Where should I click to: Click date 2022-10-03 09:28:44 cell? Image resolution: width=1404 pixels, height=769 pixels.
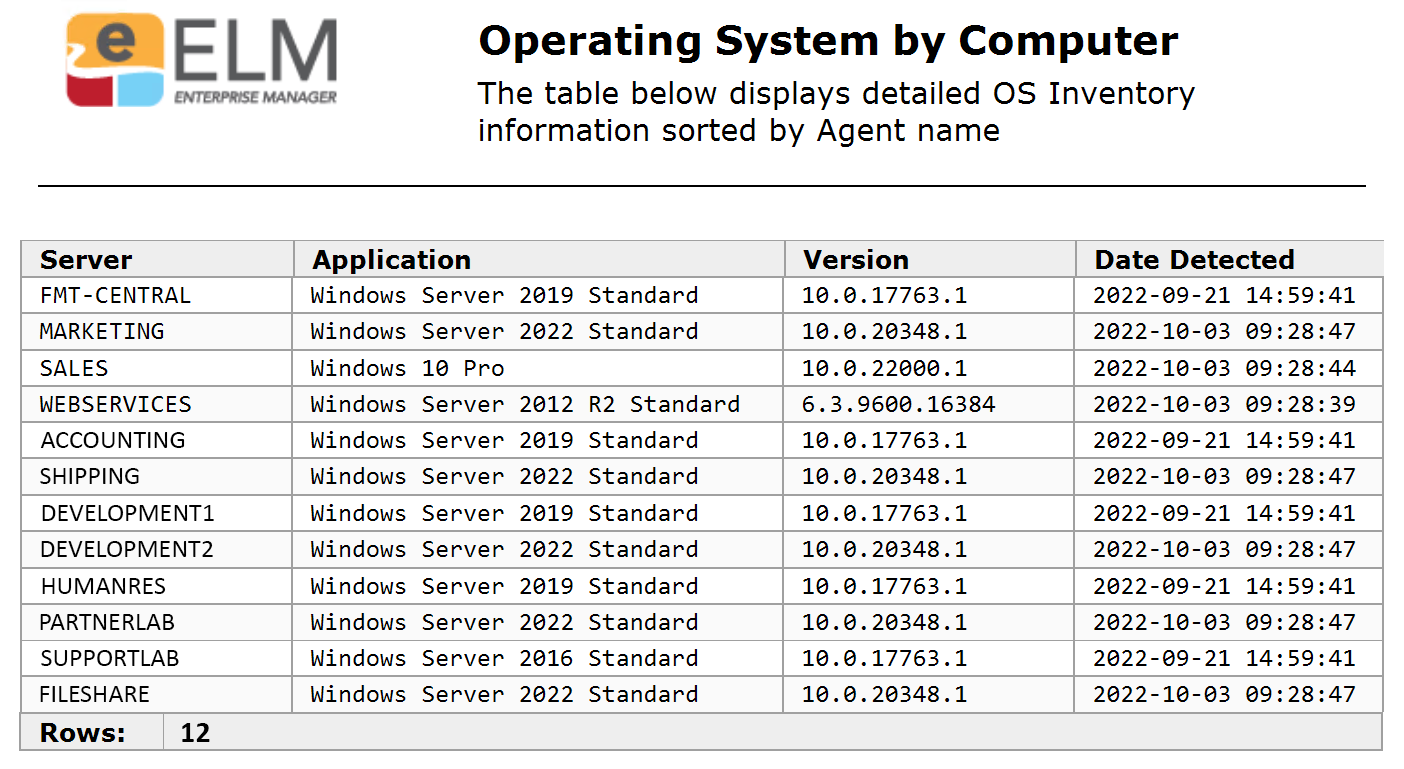tap(1229, 368)
